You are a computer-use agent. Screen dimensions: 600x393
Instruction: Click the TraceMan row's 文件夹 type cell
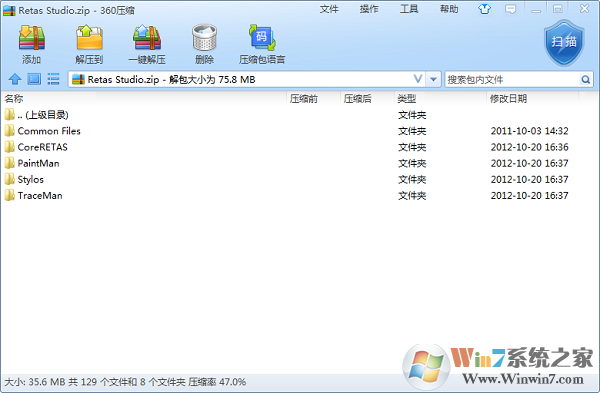coord(412,196)
